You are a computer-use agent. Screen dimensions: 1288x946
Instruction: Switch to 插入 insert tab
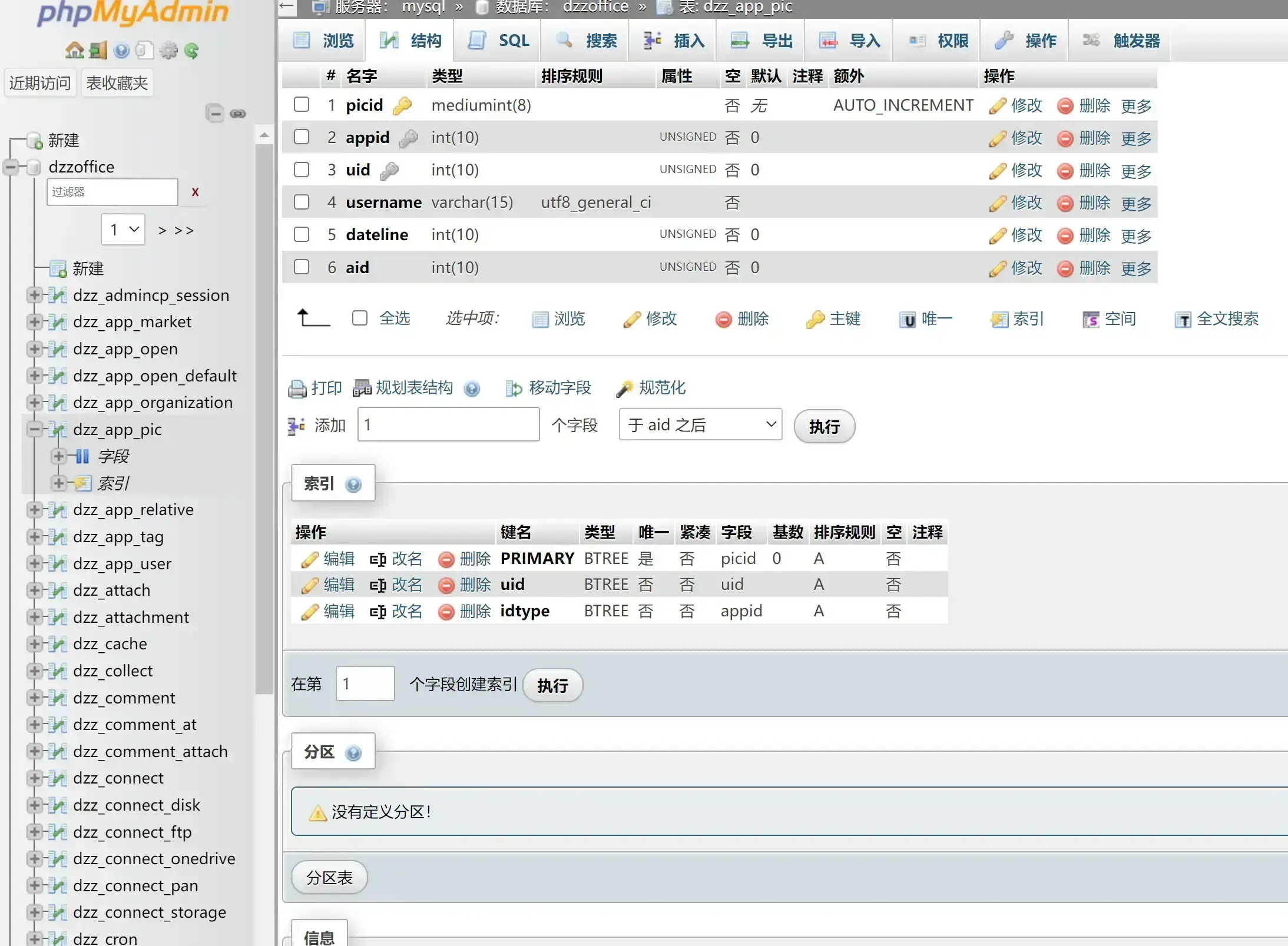click(x=673, y=41)
